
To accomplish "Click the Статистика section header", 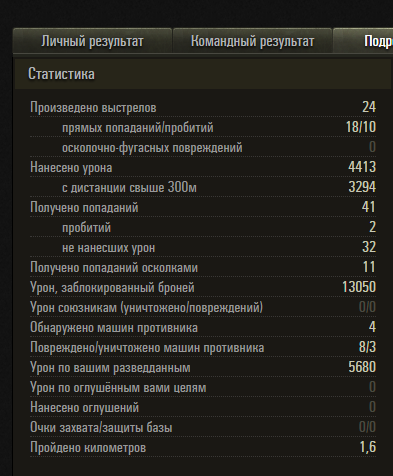I will pos(203,74).
